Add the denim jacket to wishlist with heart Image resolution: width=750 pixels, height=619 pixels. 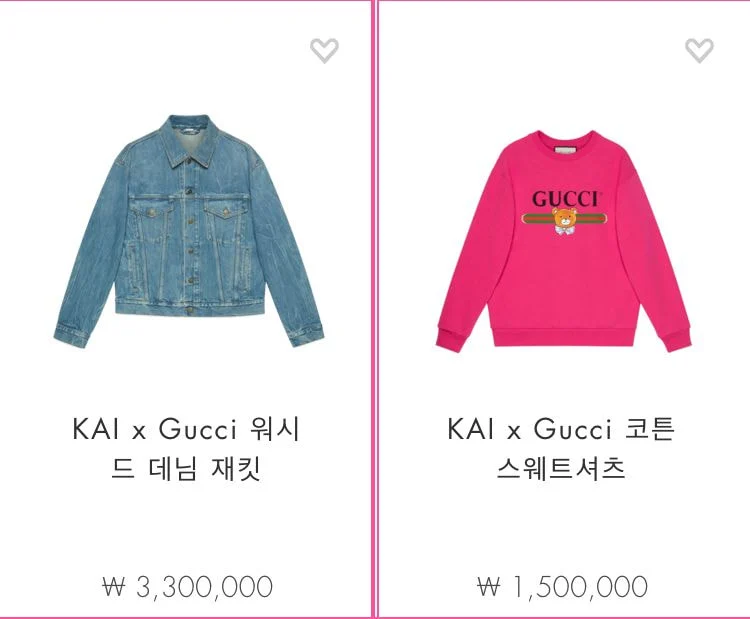[x=324, y=50]
